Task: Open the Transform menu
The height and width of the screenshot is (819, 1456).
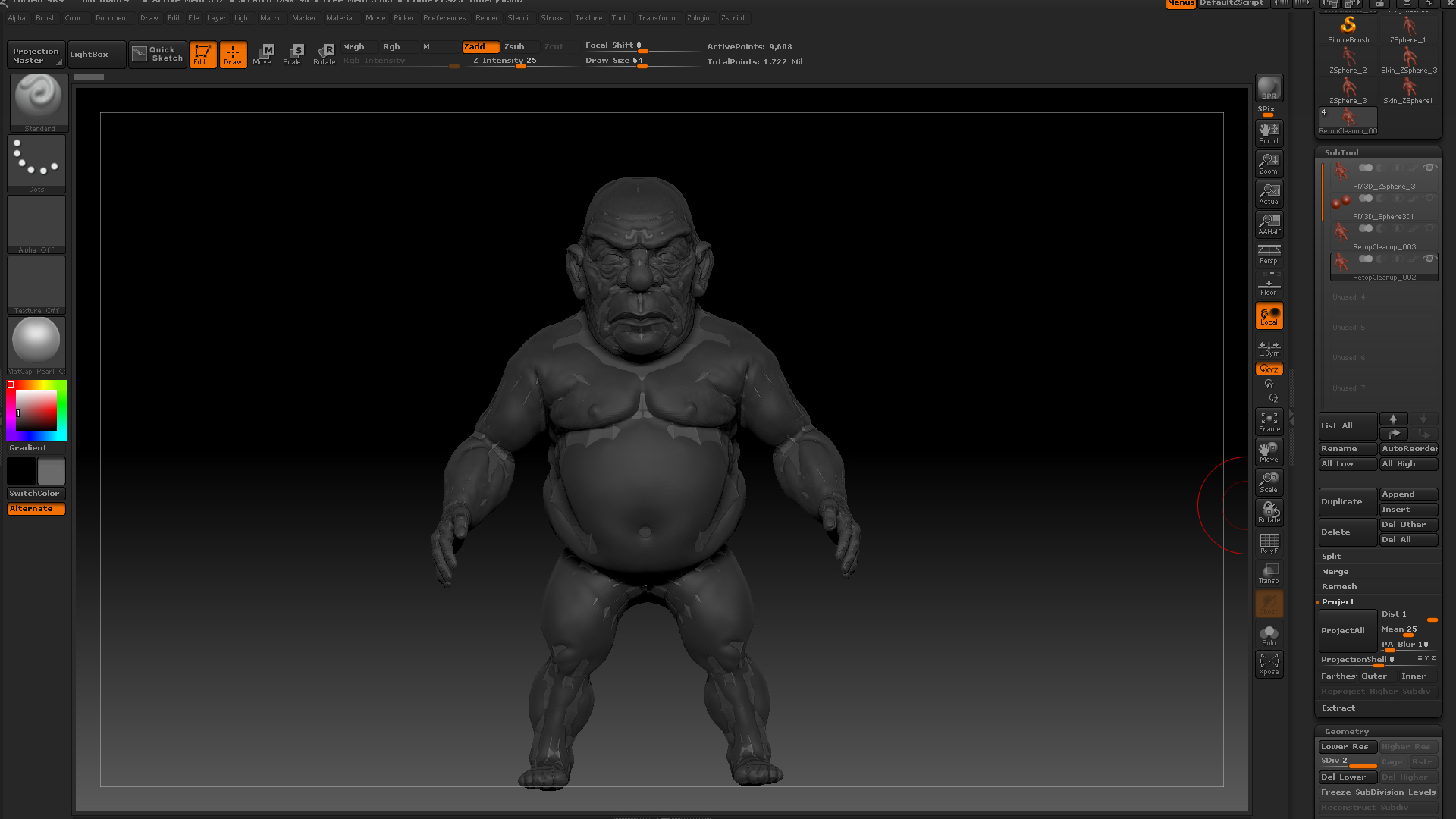Action: point(656,18)
